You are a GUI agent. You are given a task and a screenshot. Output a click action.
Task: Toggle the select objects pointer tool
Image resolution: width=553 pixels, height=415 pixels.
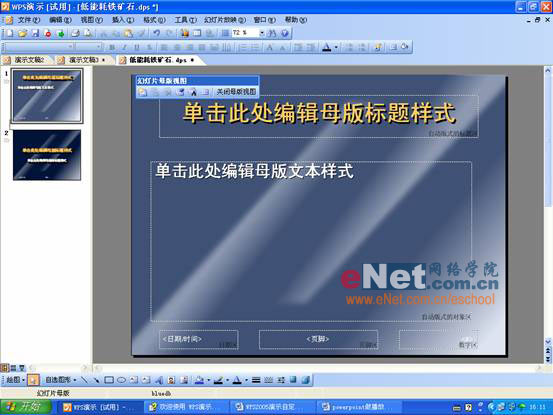click(x=33, y=380)
